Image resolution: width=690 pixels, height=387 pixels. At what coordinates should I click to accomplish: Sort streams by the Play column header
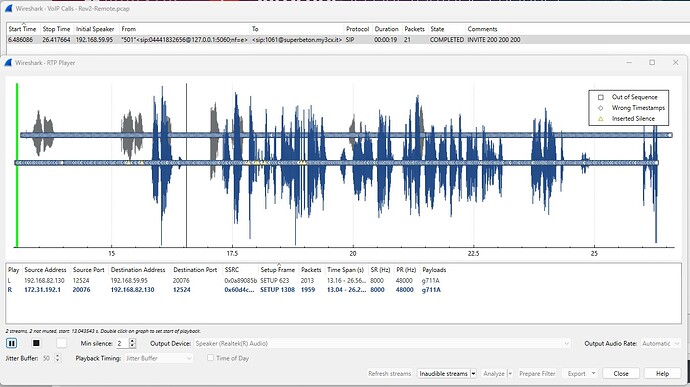point(14,270)
